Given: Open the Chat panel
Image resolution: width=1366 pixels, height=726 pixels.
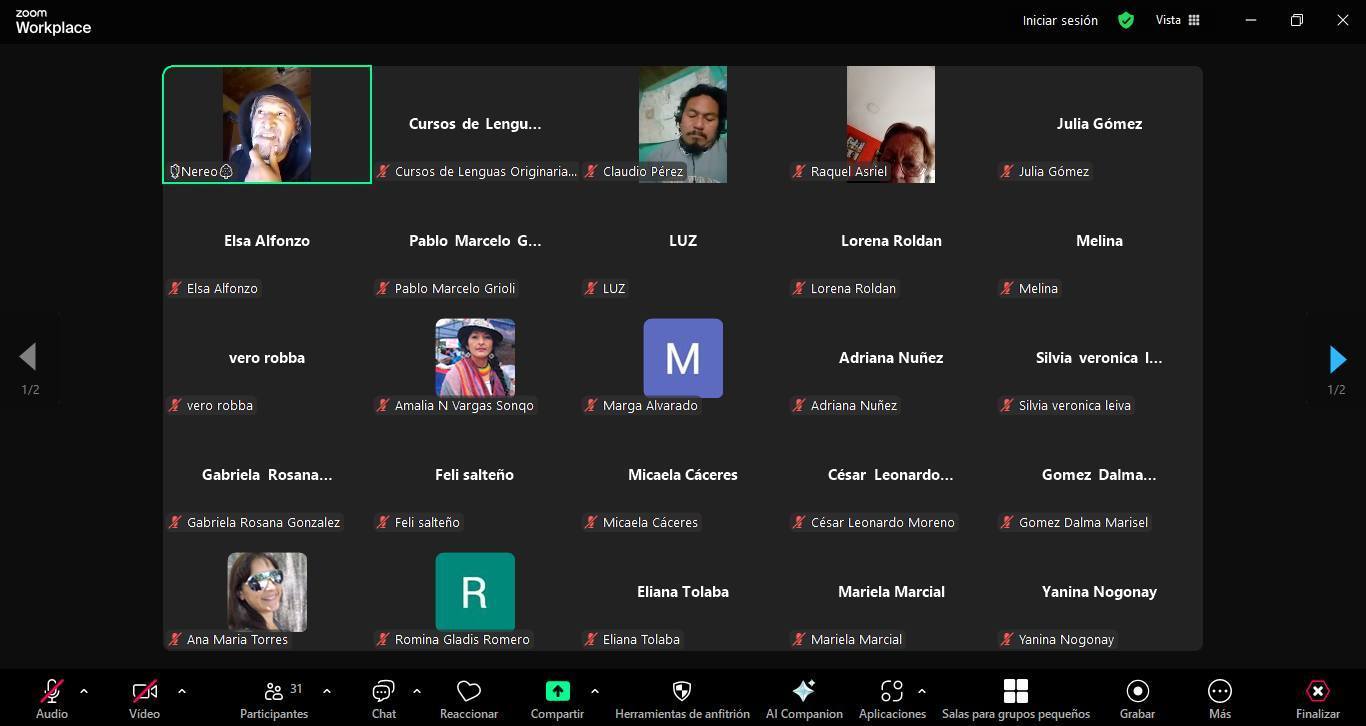Looking at the screenshot, I should (x=383, y=698).
